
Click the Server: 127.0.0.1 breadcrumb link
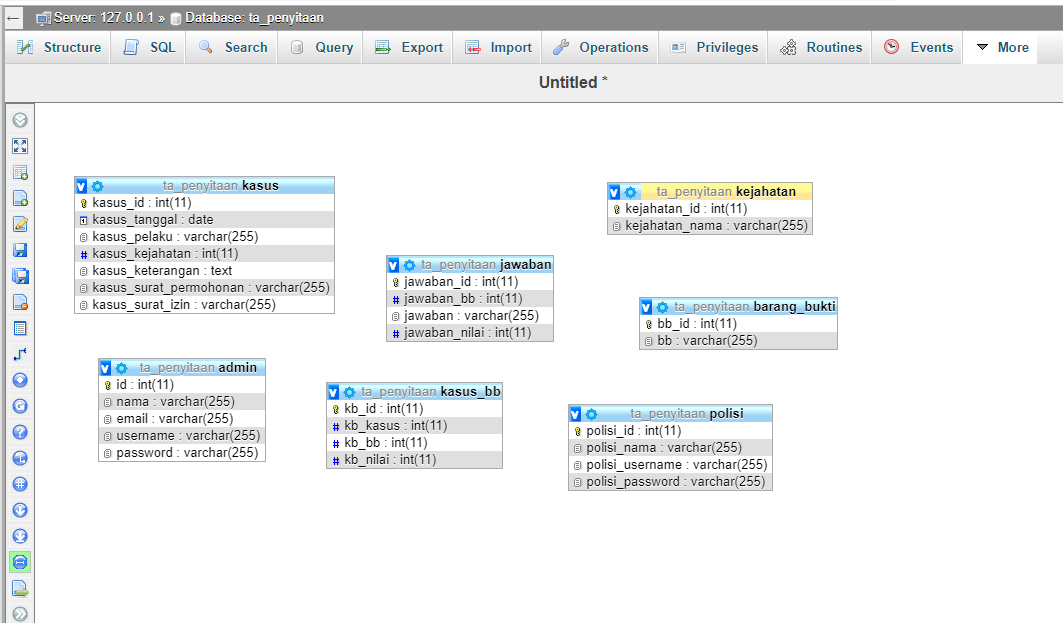click(x=104, y=18)
